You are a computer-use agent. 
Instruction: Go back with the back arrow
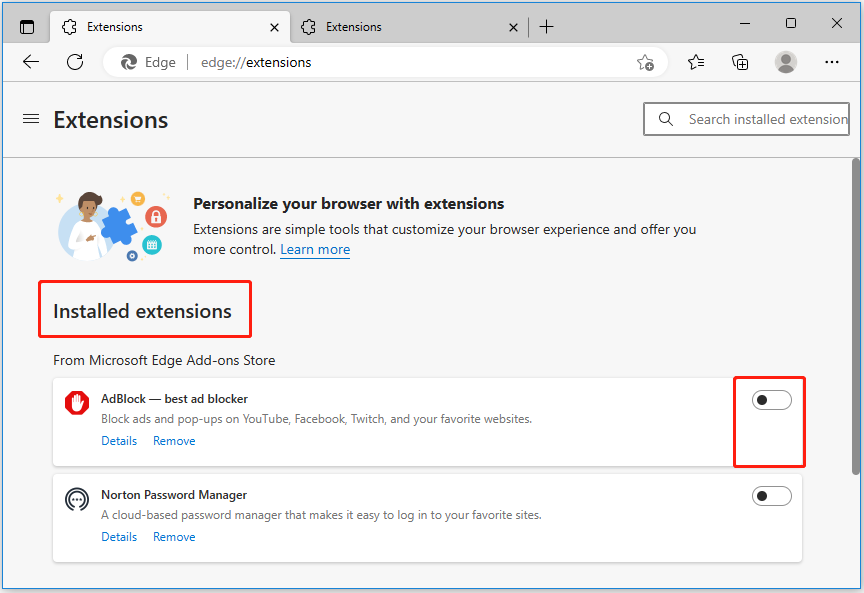(x=31, y=62)
